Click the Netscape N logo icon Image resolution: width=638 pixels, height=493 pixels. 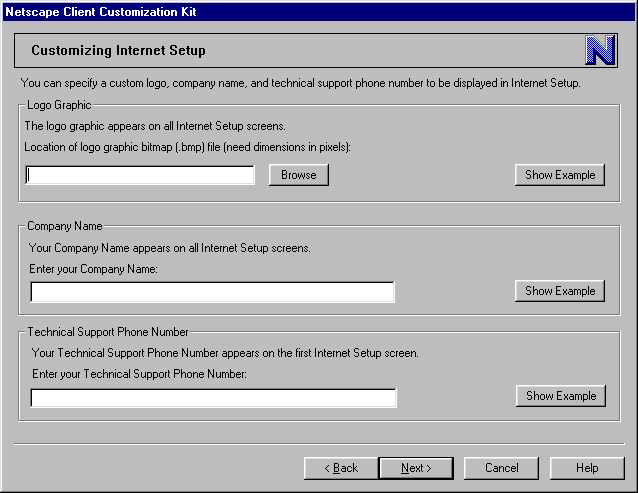point(600,50)
